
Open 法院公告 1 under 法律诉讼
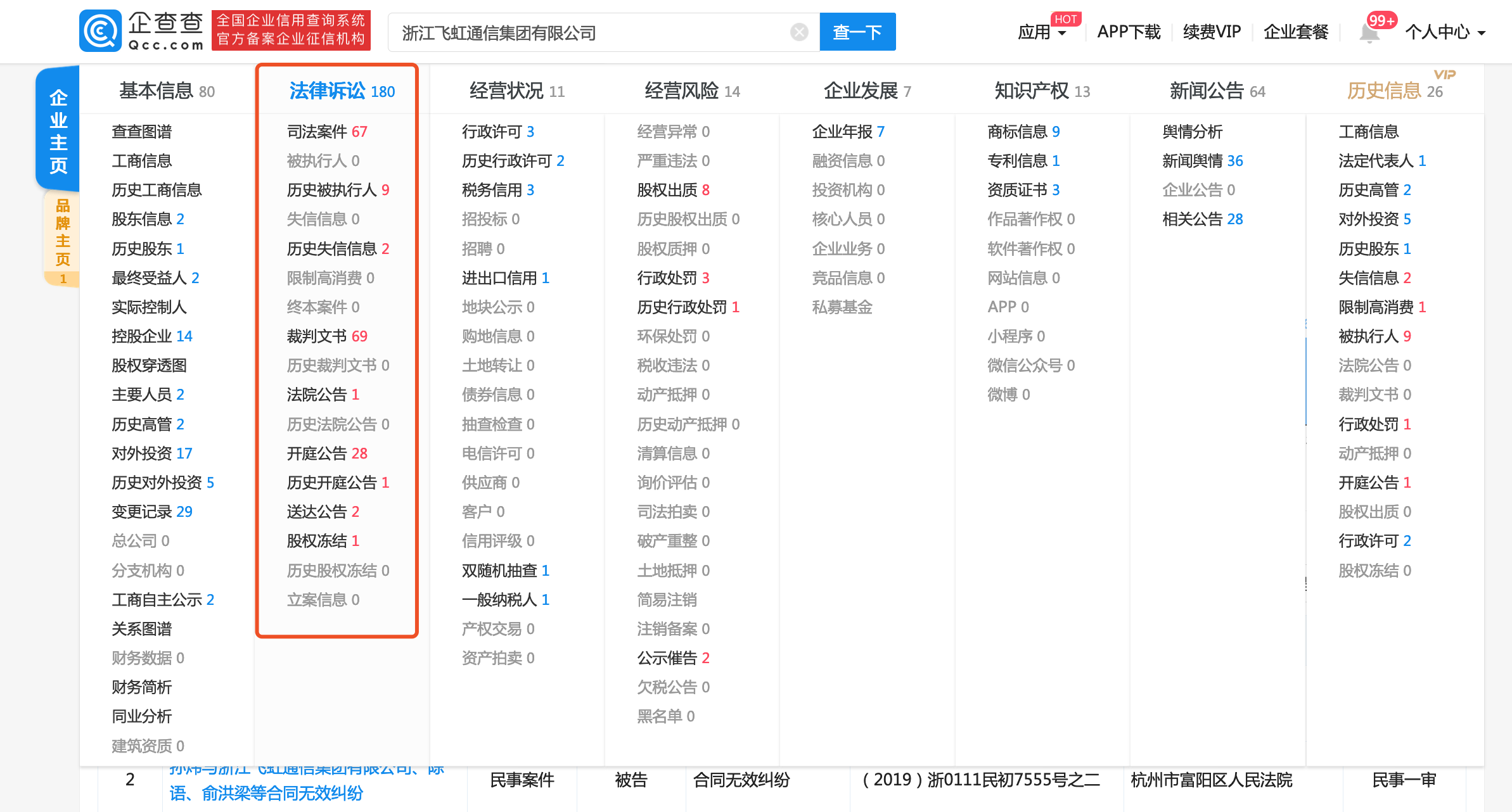323,395
